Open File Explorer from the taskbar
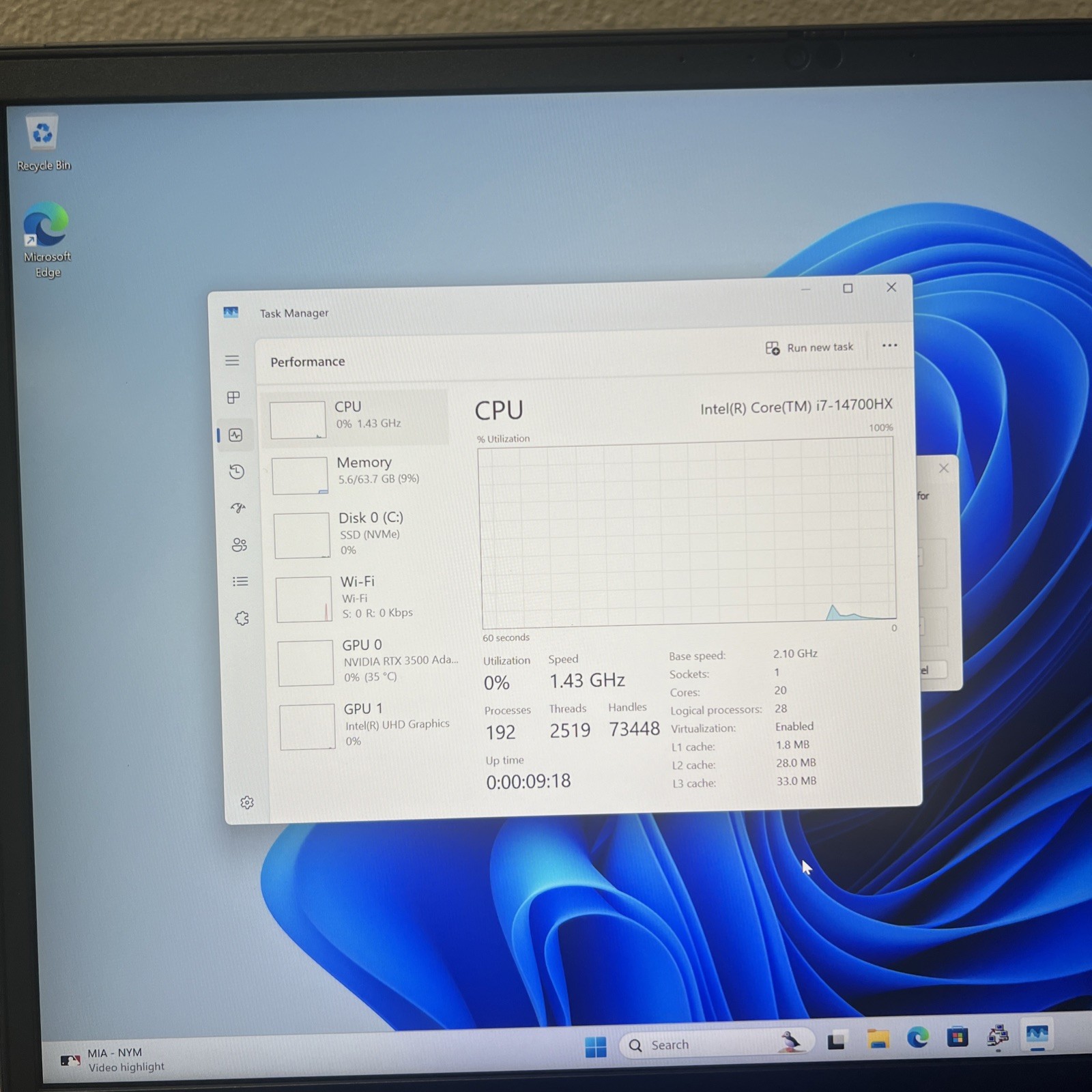Screen dimensions: 1092x1092 pyautogui.click(x=878, y=1040)
